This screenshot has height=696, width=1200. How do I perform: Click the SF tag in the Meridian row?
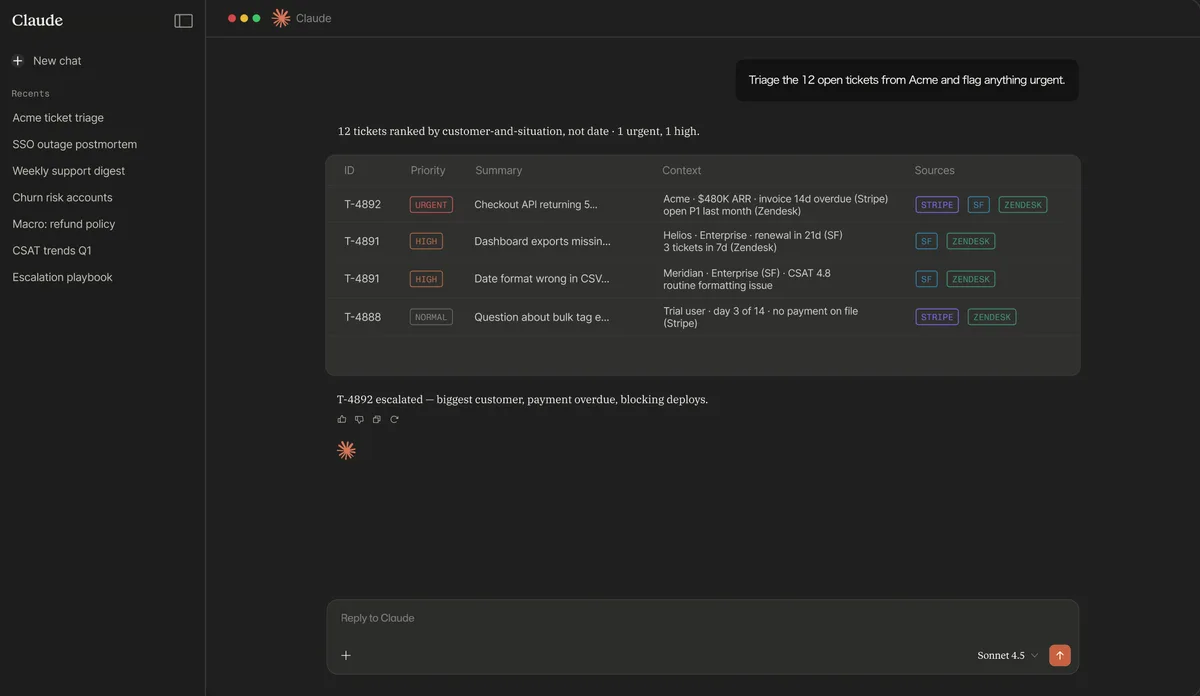[926, 279]
